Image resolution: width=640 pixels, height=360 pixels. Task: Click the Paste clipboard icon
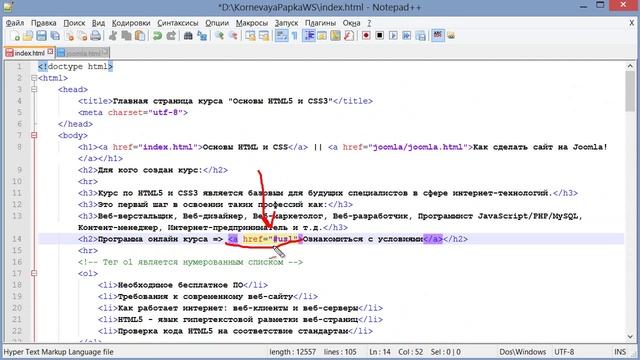pos(140,36)
